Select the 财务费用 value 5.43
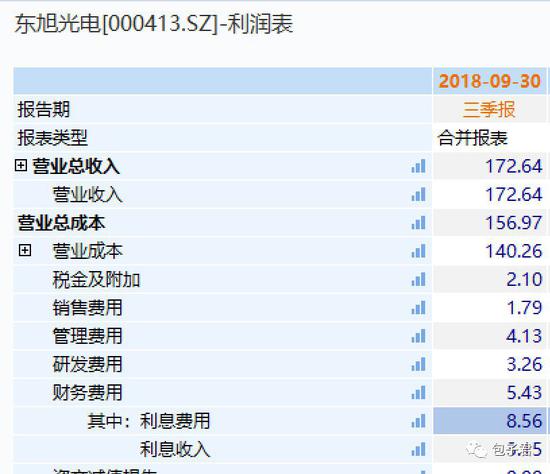 click(x=490, y=393)
